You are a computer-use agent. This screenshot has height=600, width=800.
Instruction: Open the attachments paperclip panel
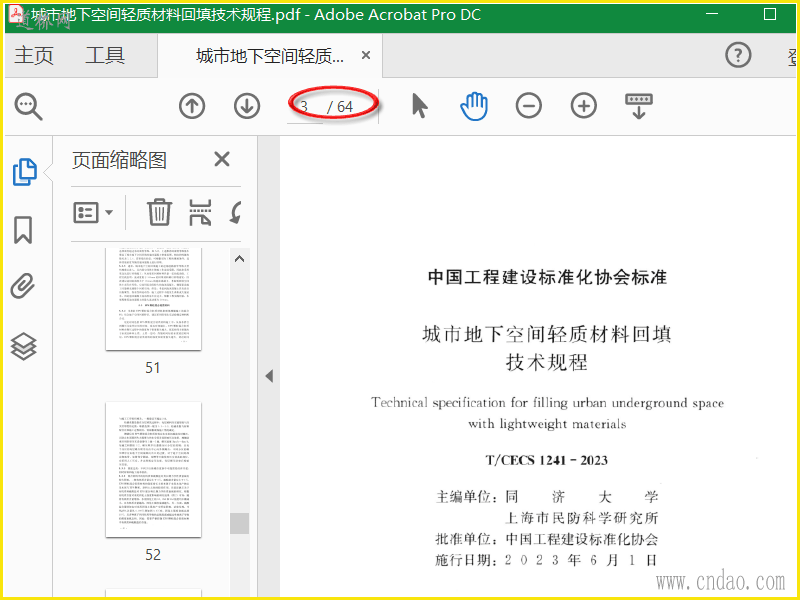click(23, 286)
